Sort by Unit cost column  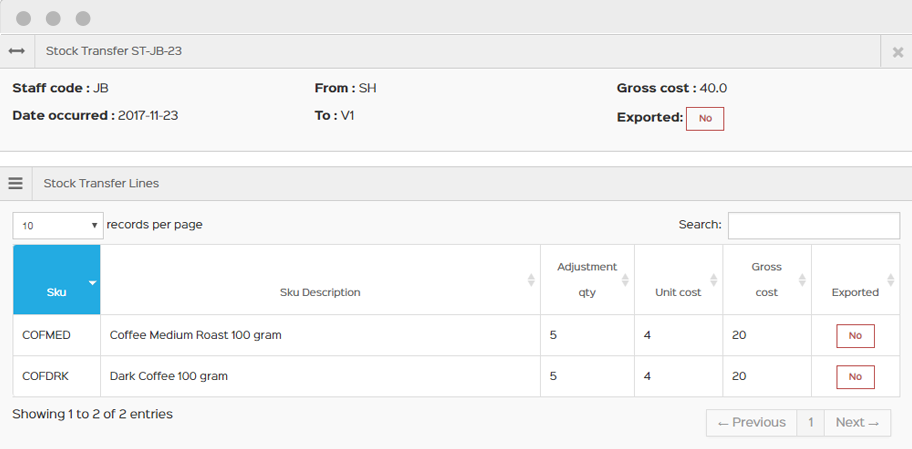tap(679, 280)
